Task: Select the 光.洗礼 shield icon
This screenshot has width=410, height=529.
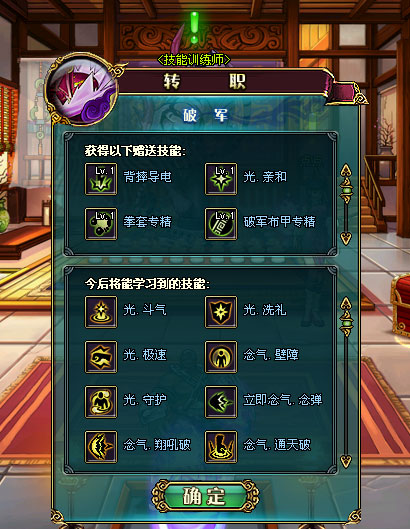Action: click(x=221, y=312)
